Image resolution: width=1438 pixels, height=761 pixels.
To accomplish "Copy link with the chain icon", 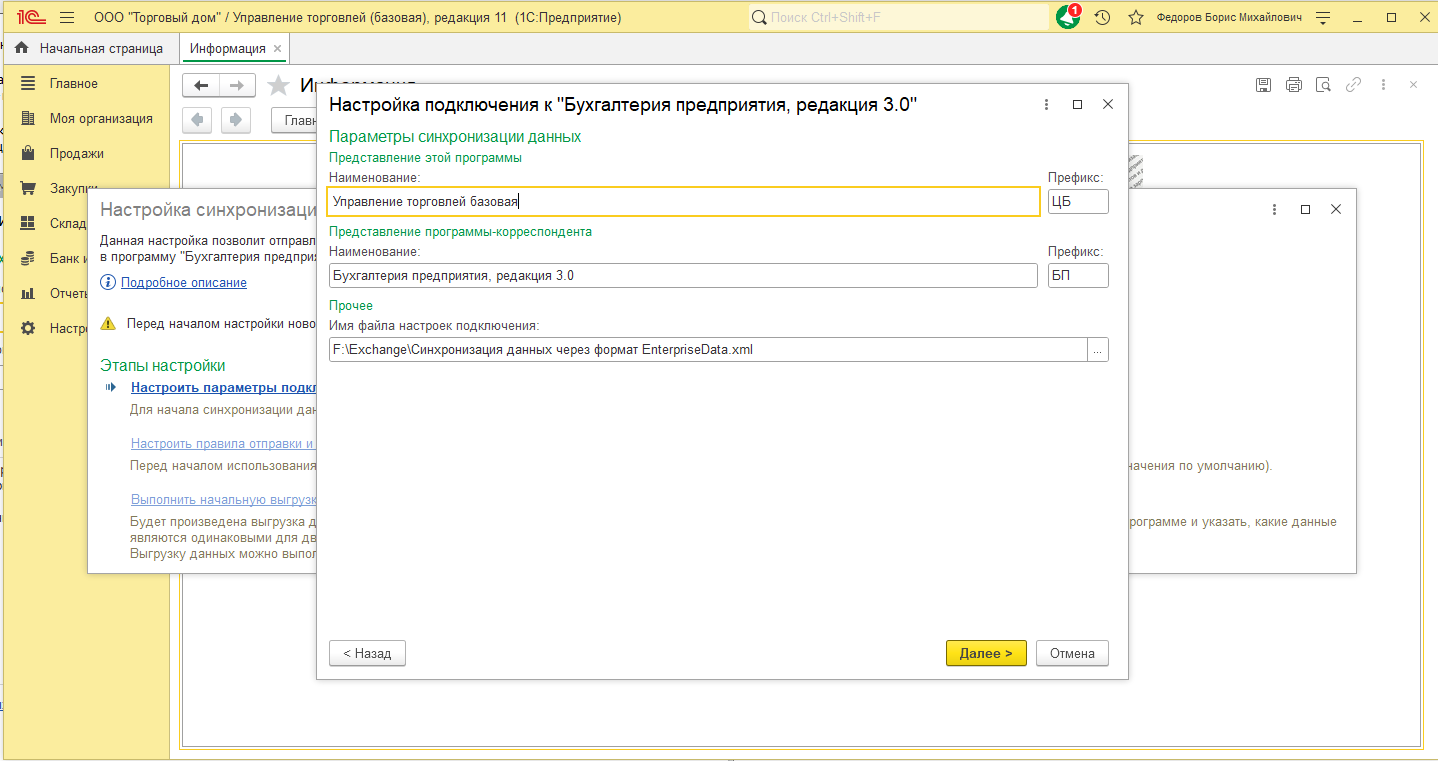I will (x=1353, y=85).
